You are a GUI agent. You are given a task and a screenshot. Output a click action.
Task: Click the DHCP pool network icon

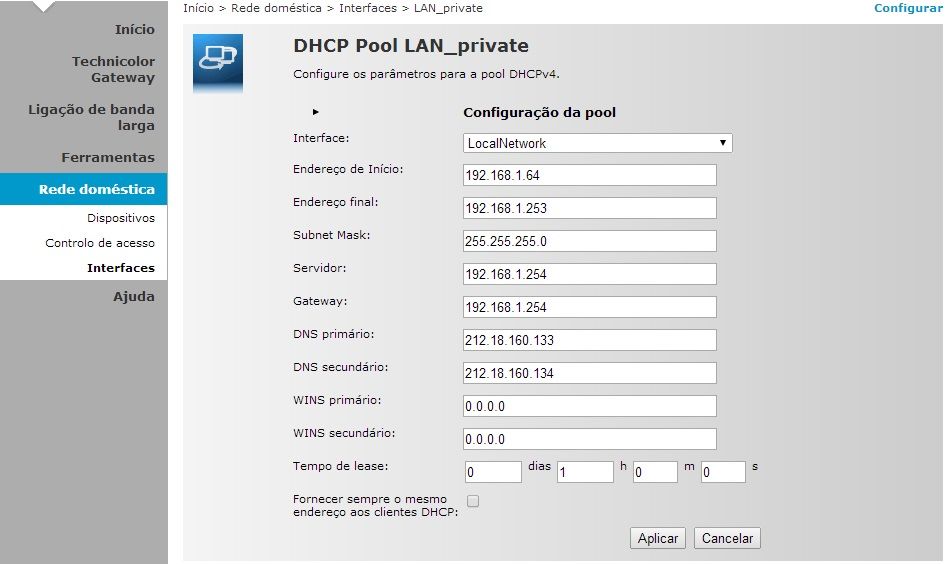(218, 63)
